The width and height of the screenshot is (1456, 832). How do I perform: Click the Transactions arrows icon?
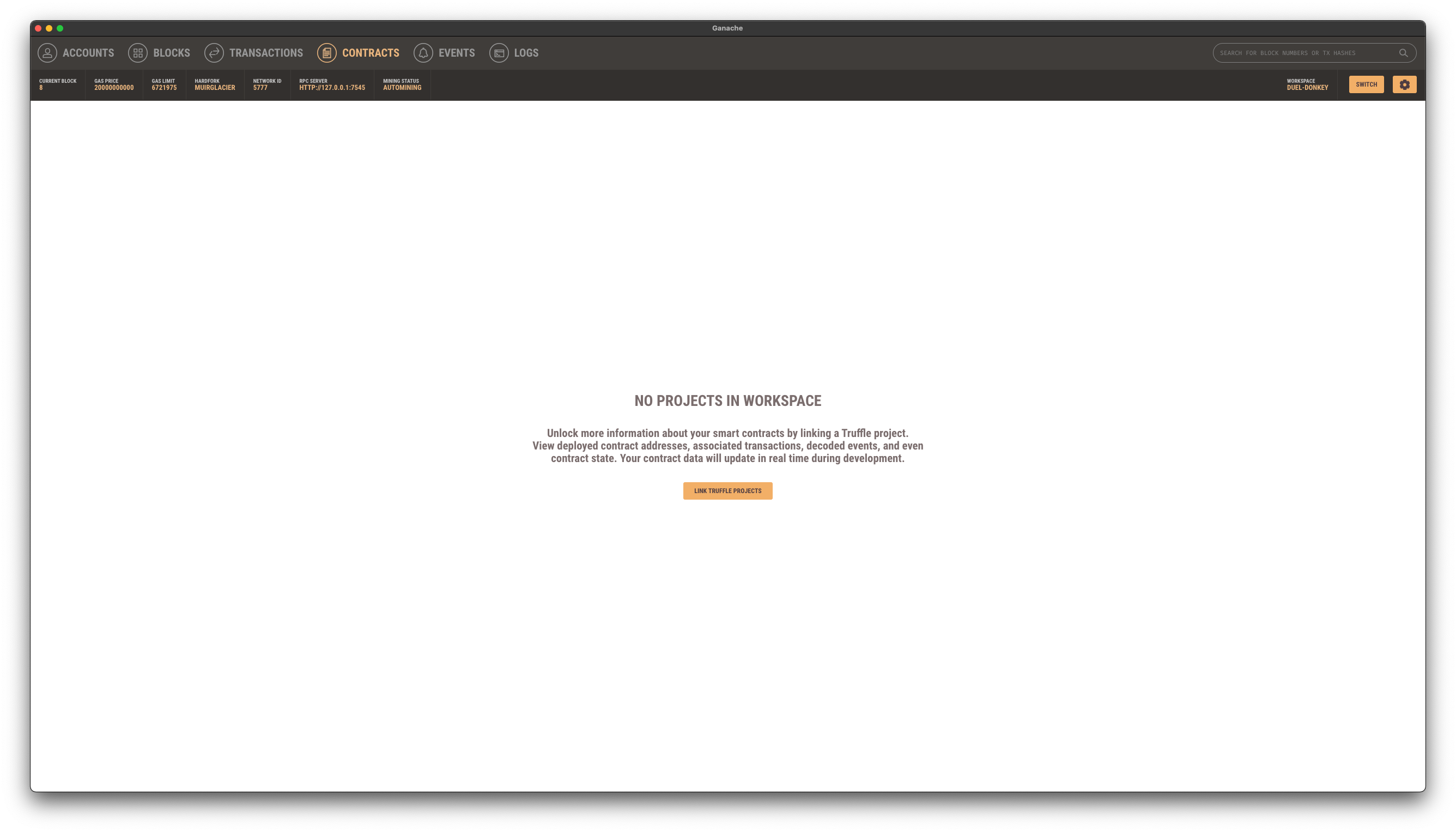pos(214,52)
